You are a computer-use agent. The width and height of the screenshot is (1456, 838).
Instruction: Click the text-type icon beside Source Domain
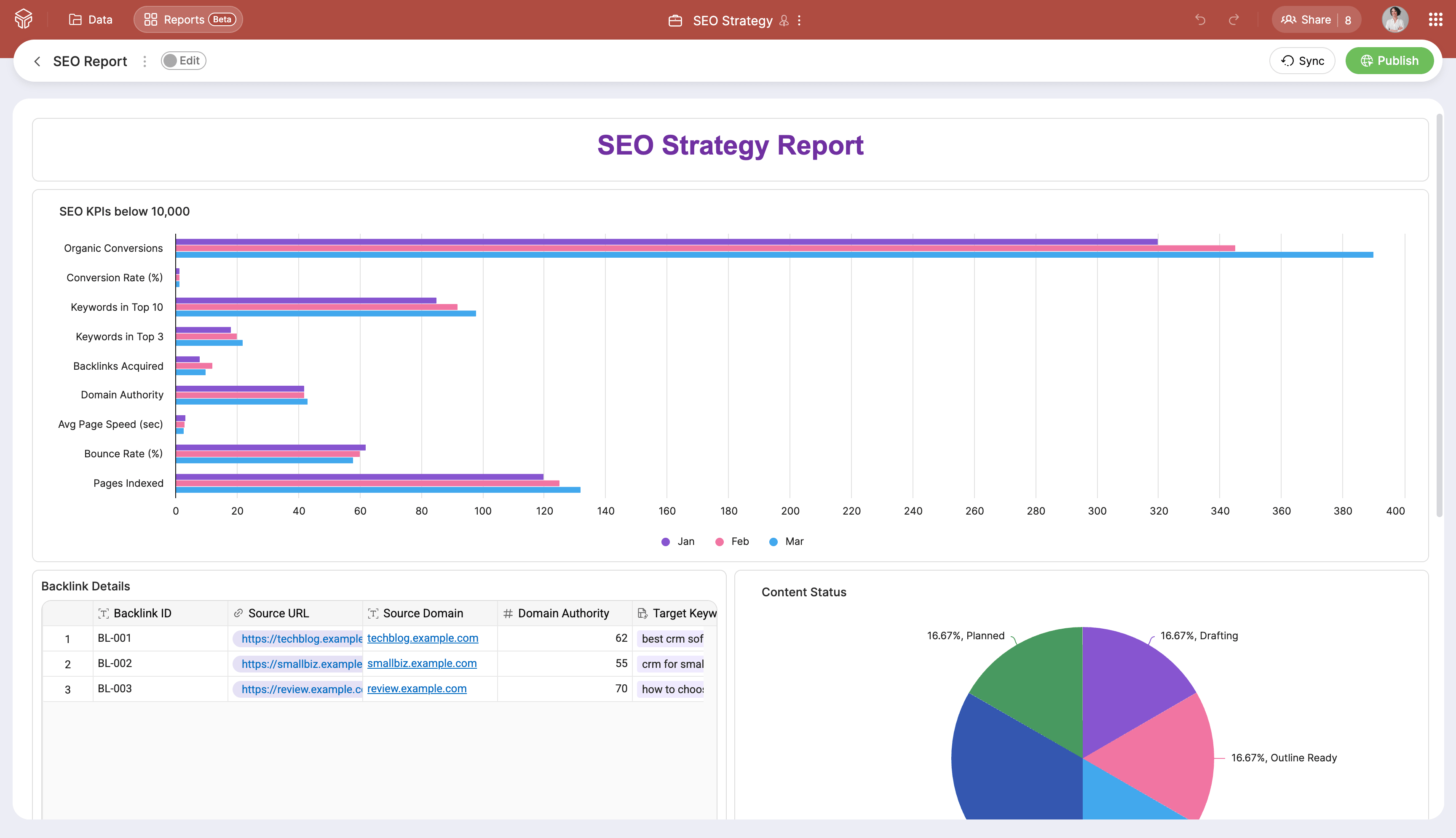tap(373, 614)
